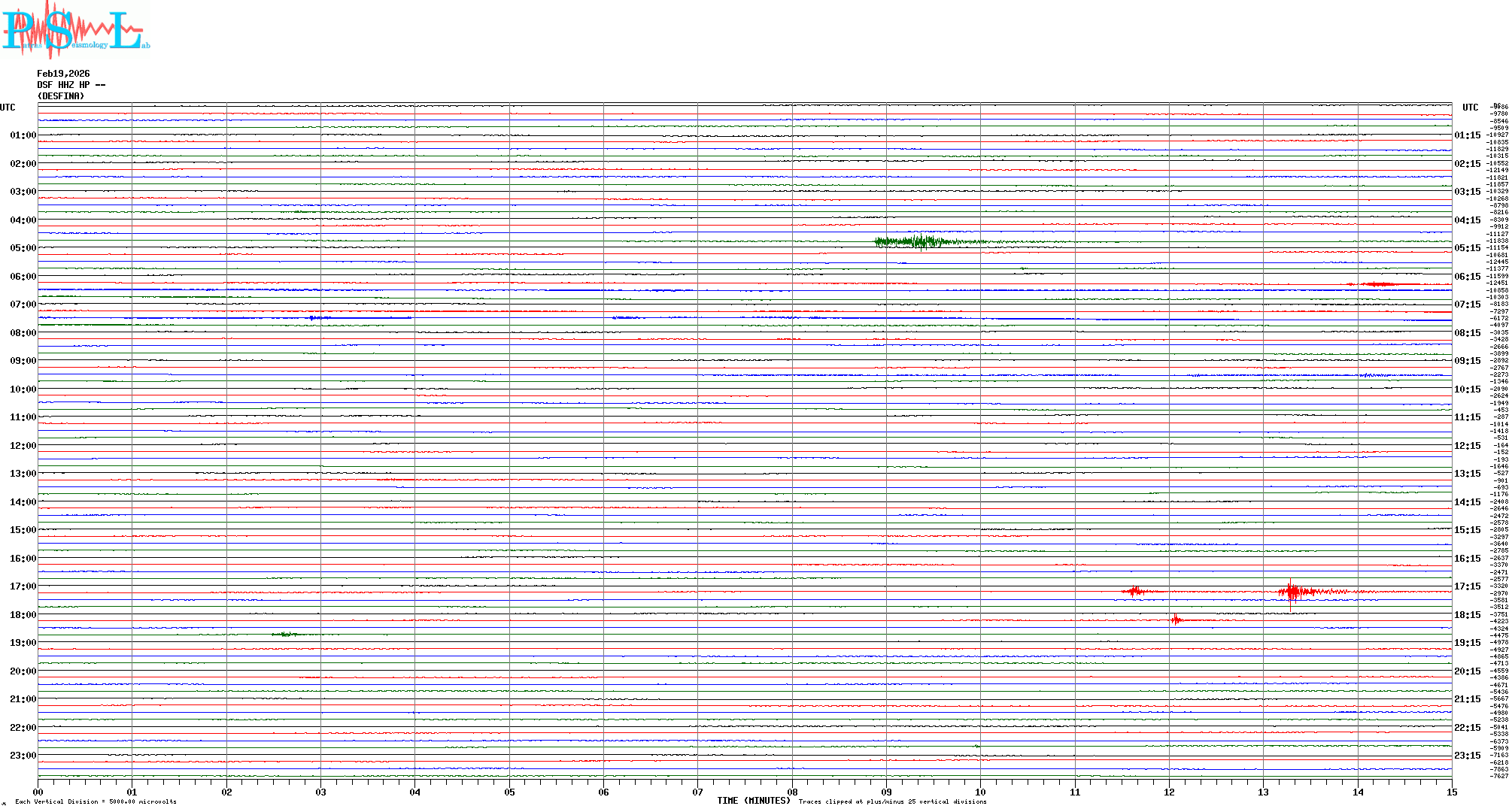The height and width of the screenshot is (812, 1512).
Task: Click the minute 15 tick label at bottom
Action: coord(1451,792)
